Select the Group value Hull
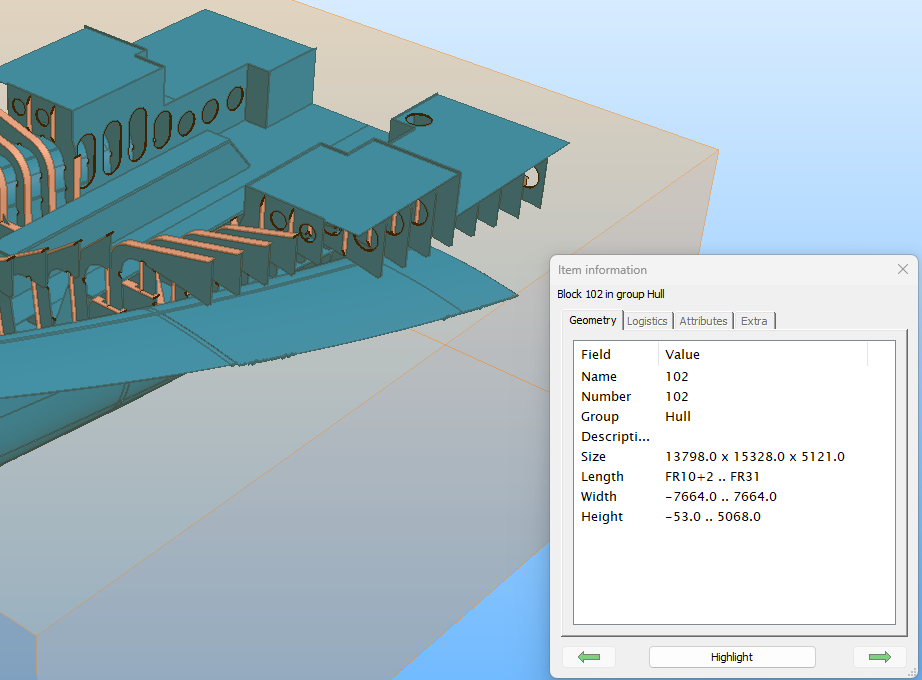Viewport: 922px width, 680px height. click(678, 416)
